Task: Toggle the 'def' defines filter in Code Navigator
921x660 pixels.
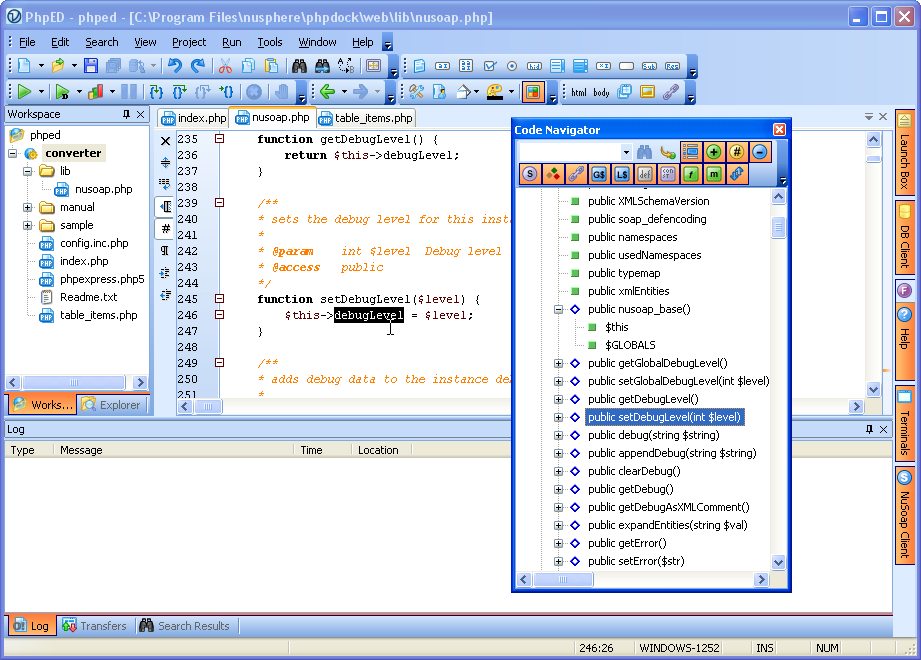Action: [x=645, y=174]
